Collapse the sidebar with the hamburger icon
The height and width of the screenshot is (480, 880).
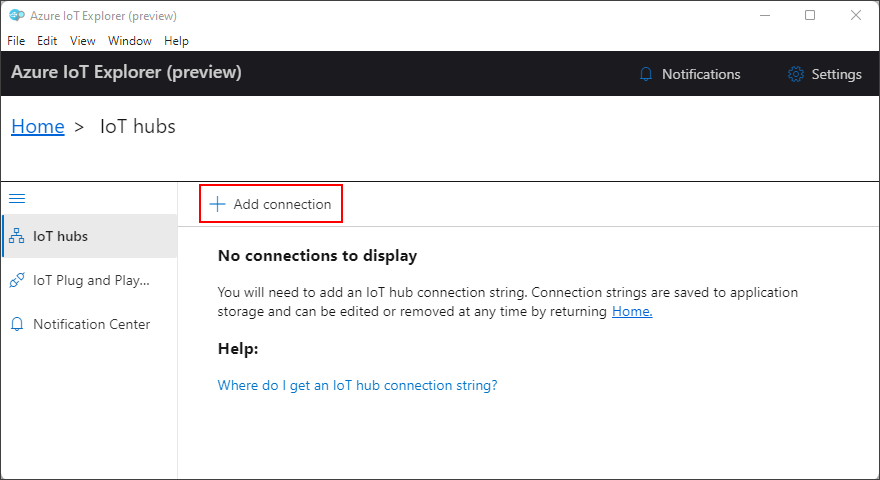point(17,199)
